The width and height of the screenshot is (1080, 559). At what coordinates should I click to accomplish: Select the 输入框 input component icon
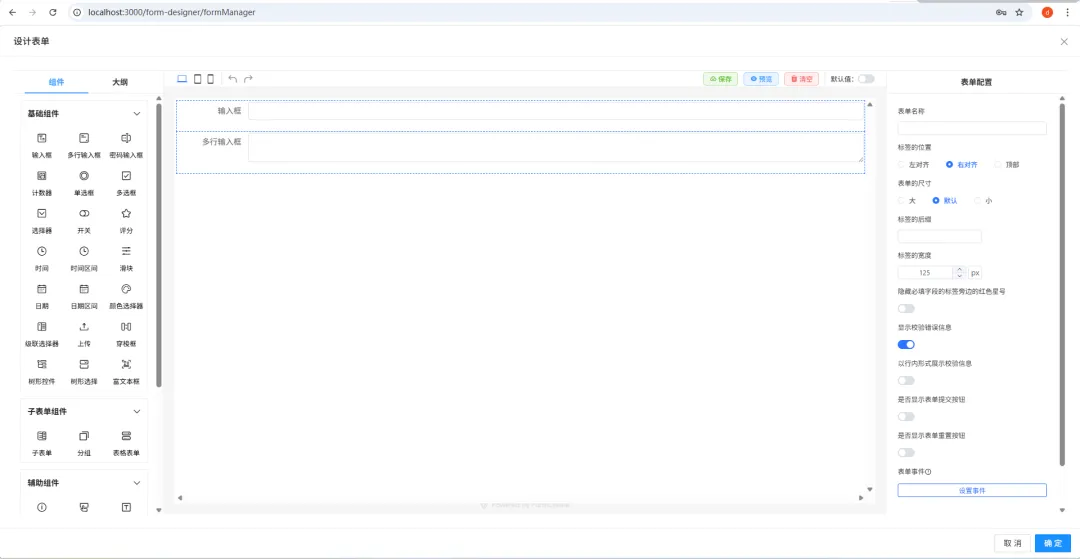point(41,138)
